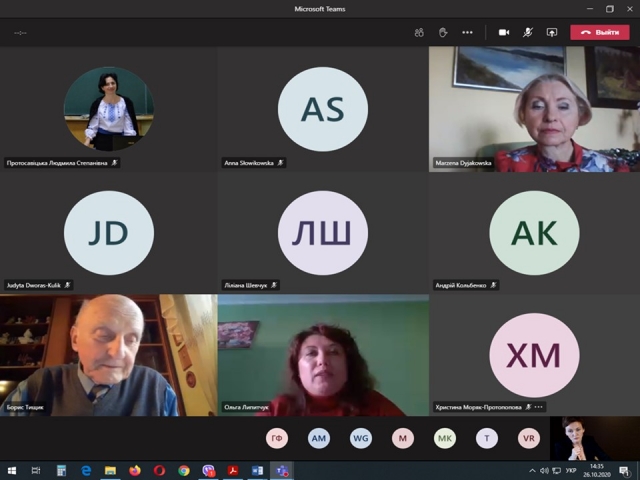Screen dimensions: 640x480
Task: Minimize the Microsoft Teams window
Action: 590,9
